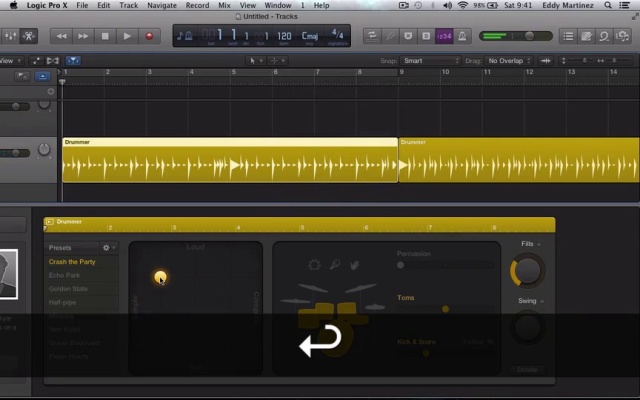Start playback with the Play button
Image resolution: width=640 pixels, height=400 pixels.
tap(127, 36)
